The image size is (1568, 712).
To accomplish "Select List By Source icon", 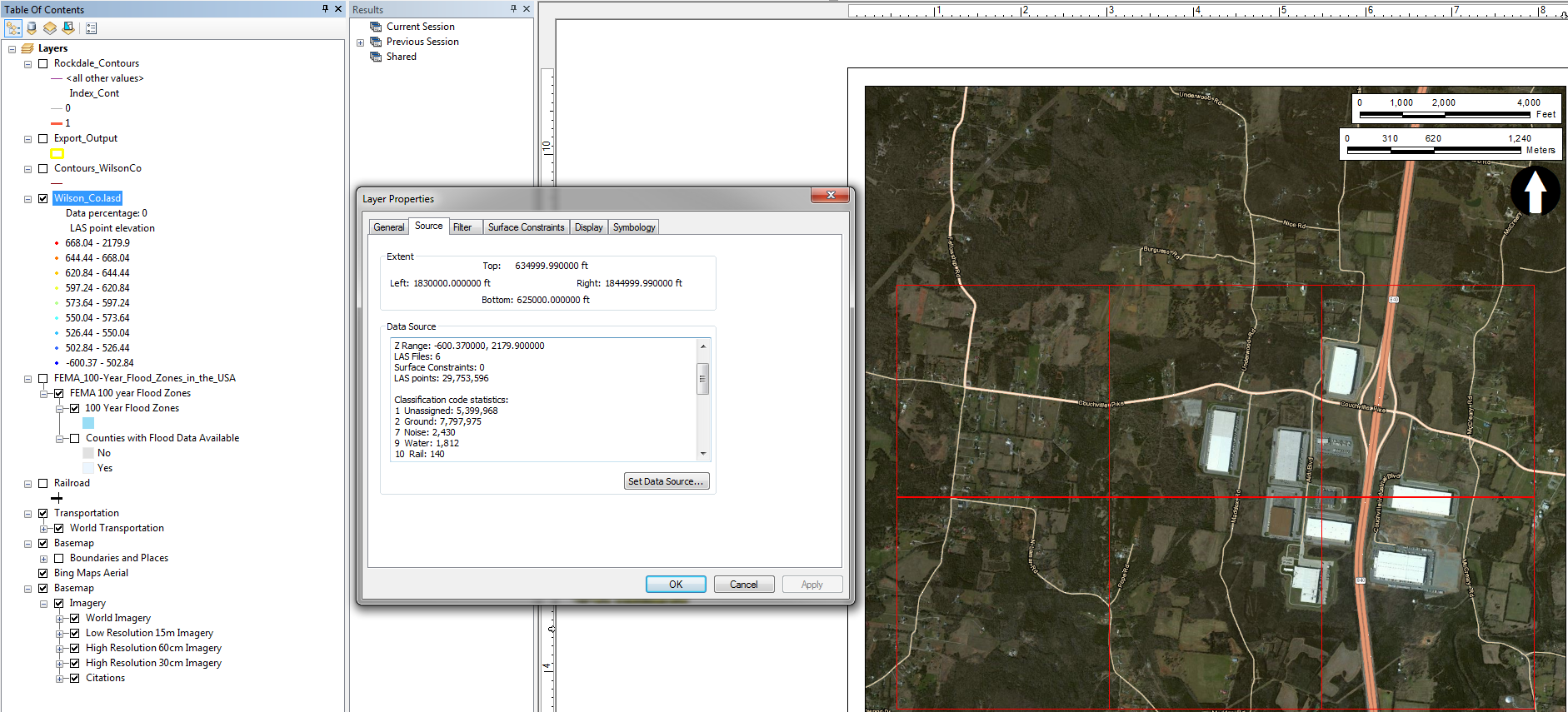I will pyautogui.click(x=32, y=28).
